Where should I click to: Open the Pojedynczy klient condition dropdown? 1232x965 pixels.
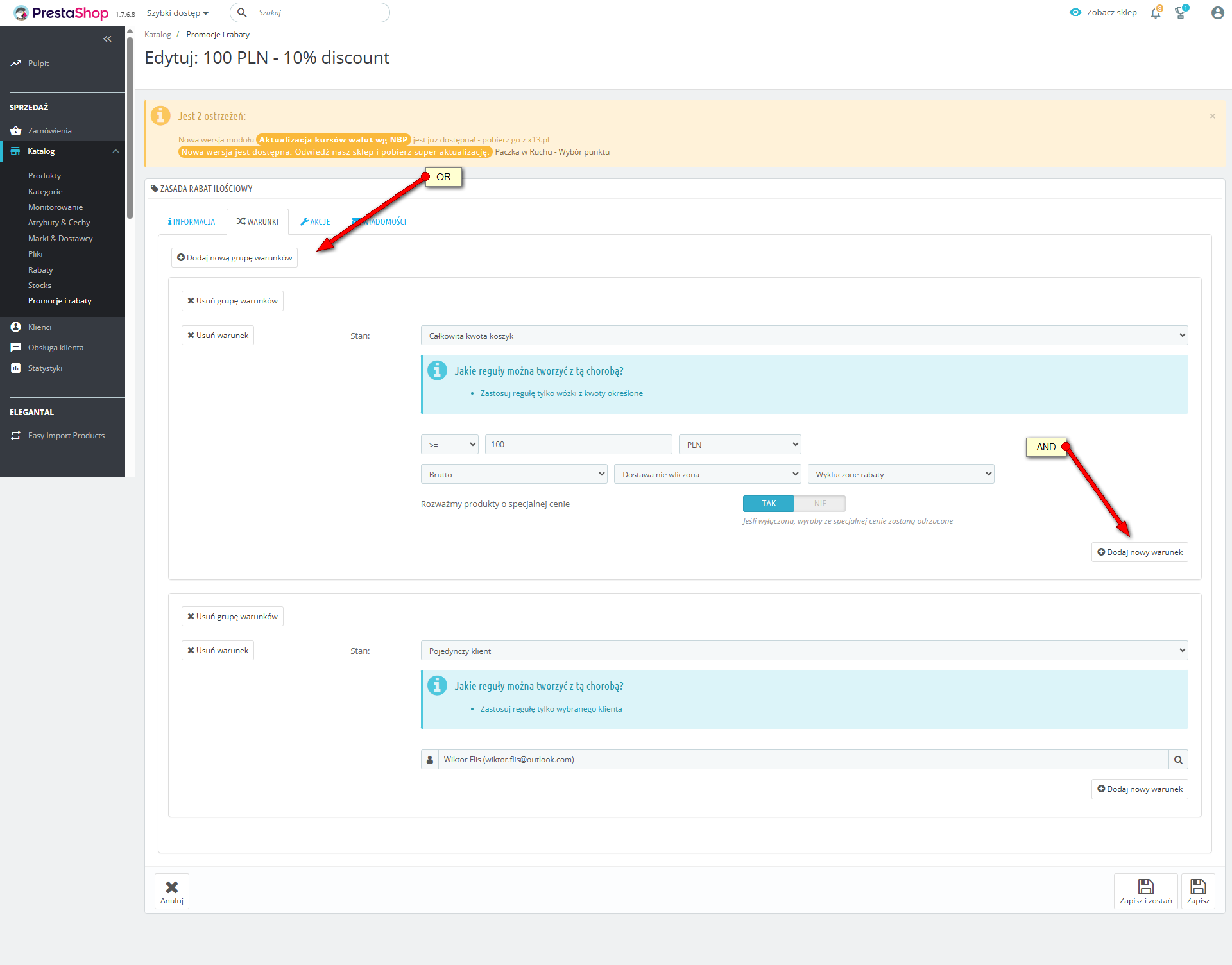(804, 651)
